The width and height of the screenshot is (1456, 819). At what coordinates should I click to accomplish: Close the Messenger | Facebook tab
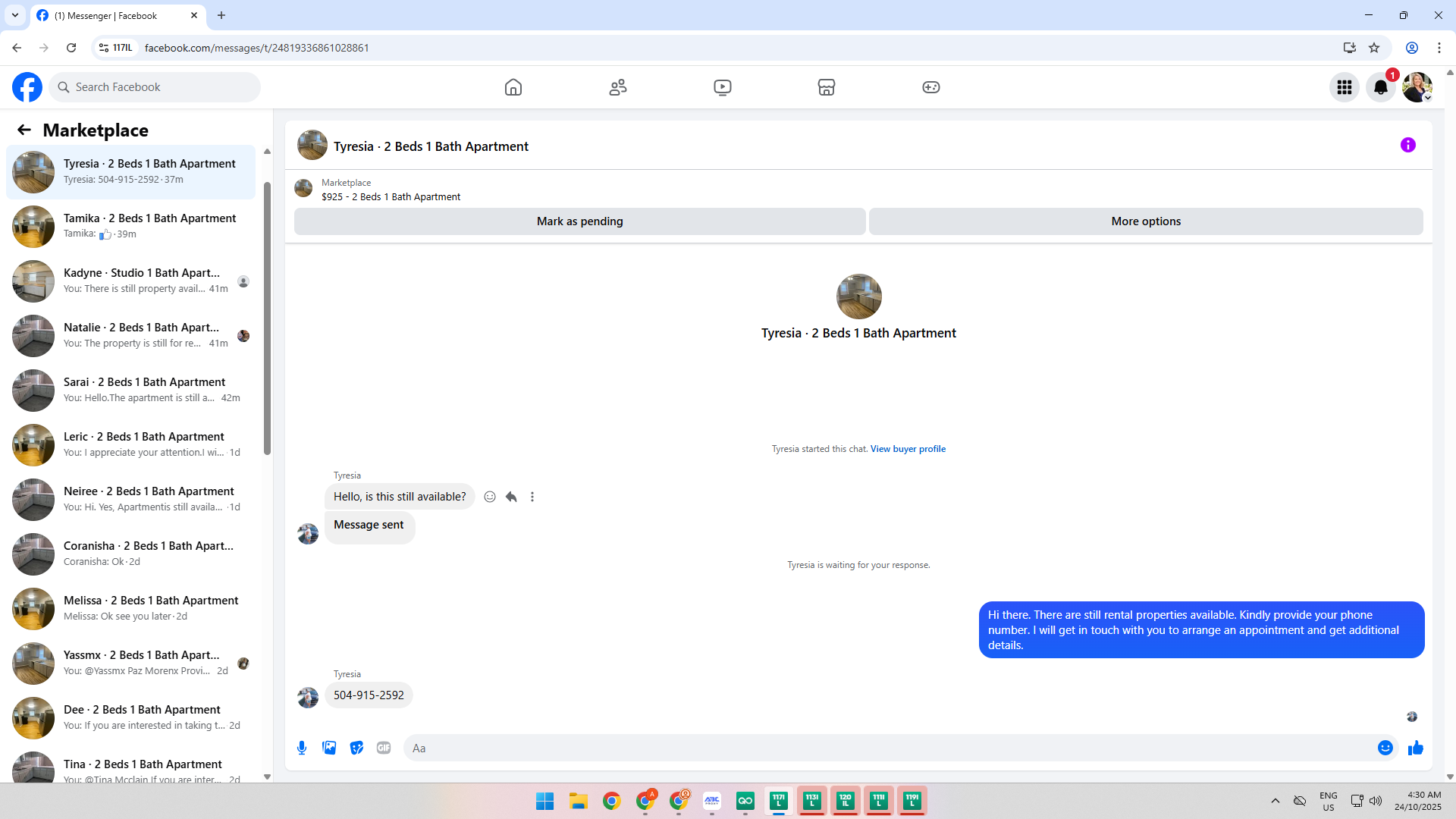(194, 15)
